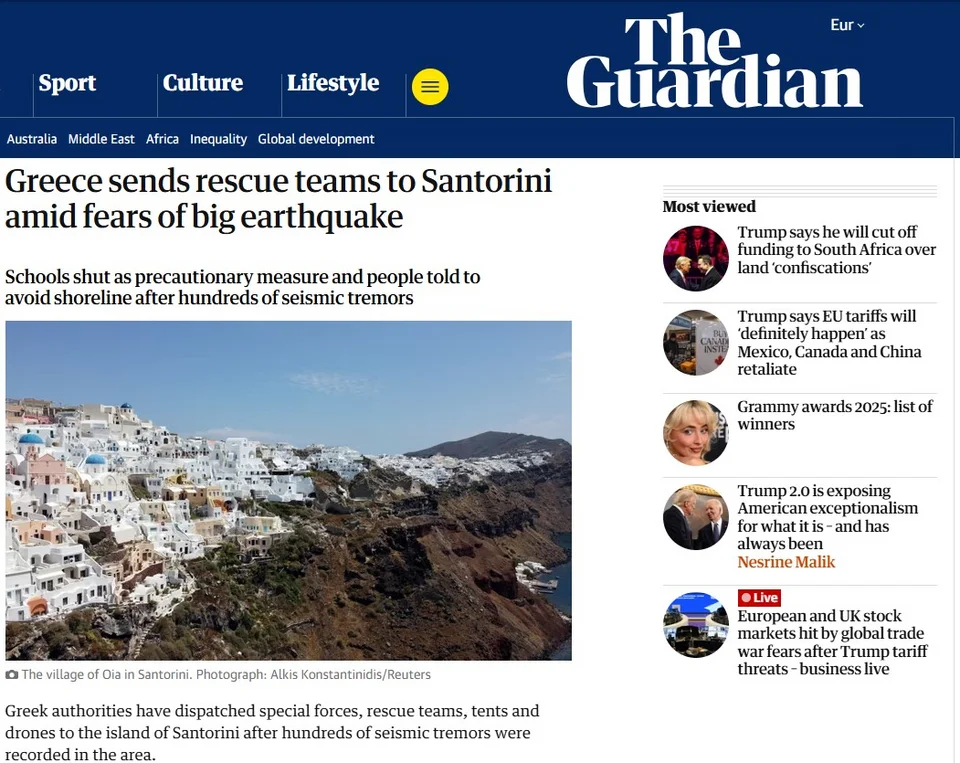The width and height of the screenshot is (960, 763).
Task: Go to the Sport section
Action: 67,83
